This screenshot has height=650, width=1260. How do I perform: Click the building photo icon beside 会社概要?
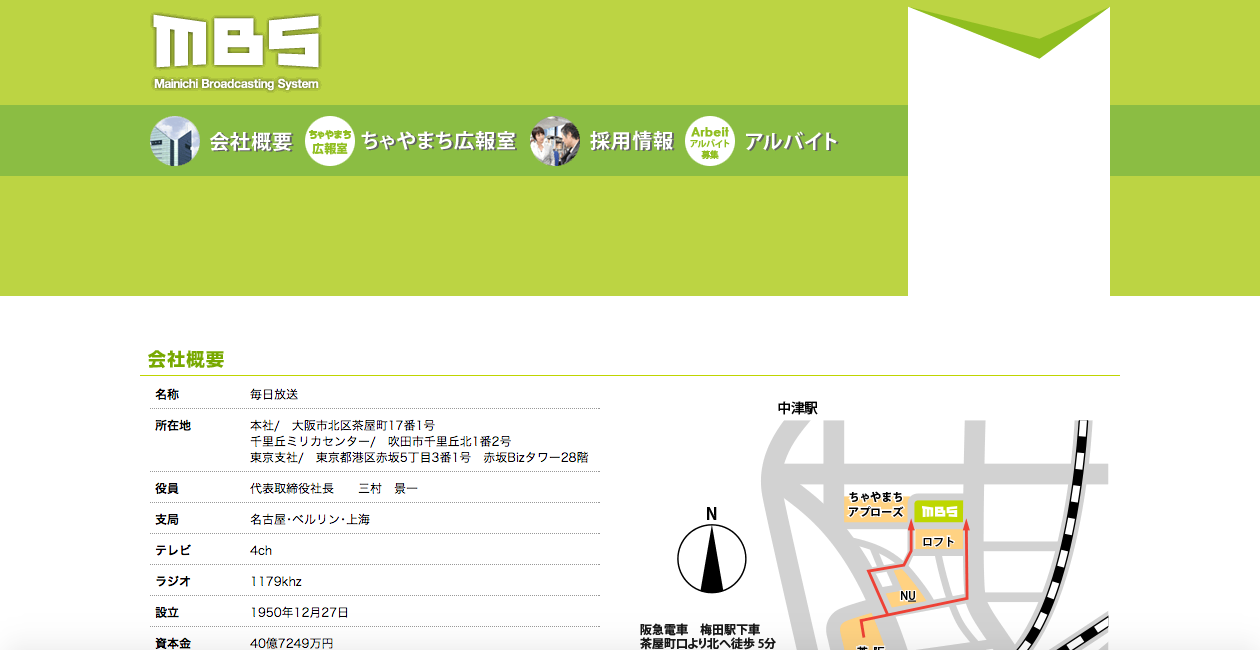(175, 141)
